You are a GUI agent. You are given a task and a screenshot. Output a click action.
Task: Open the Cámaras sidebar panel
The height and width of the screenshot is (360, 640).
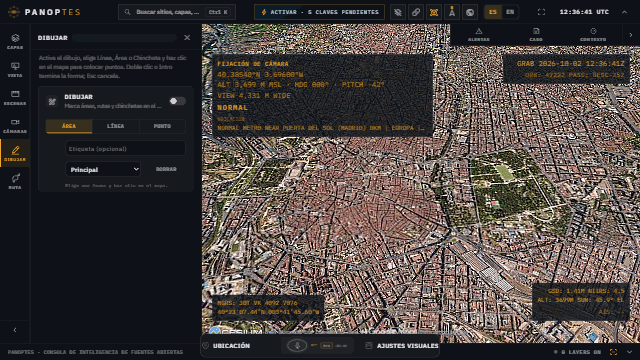15,126
